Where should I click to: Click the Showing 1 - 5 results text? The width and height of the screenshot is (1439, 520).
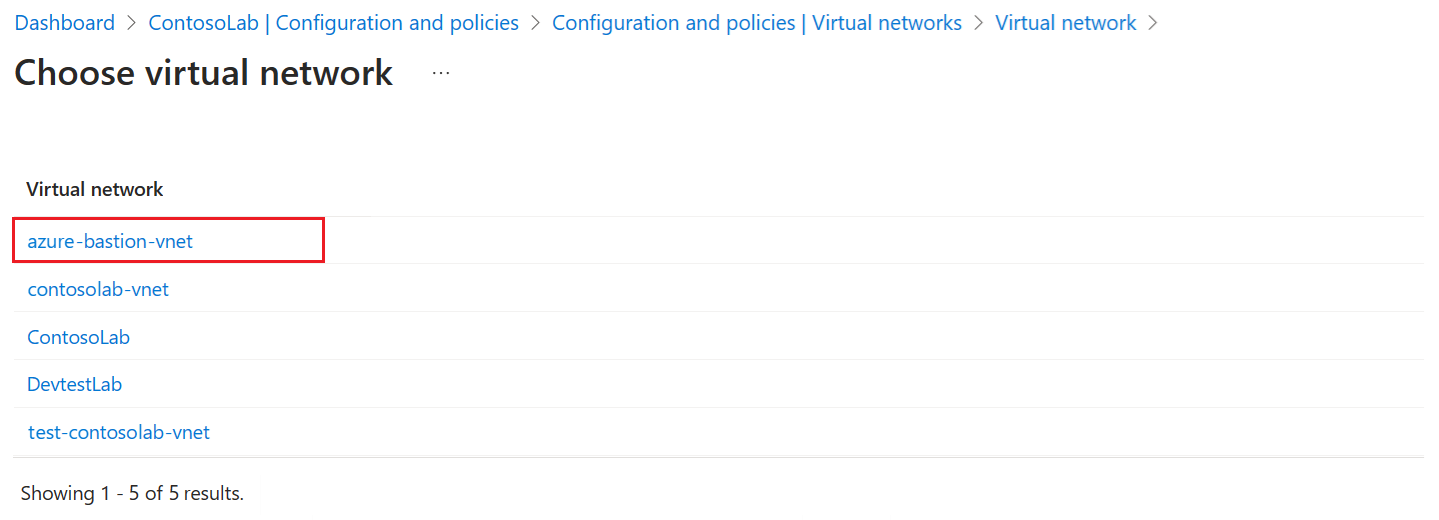click(x=132, y=492)
